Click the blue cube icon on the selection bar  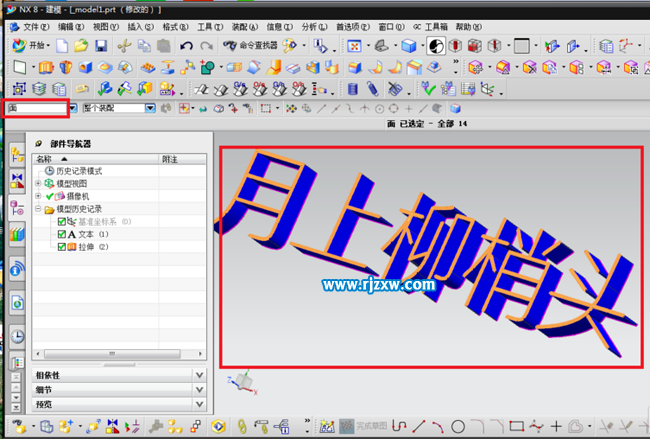(455, 109)
